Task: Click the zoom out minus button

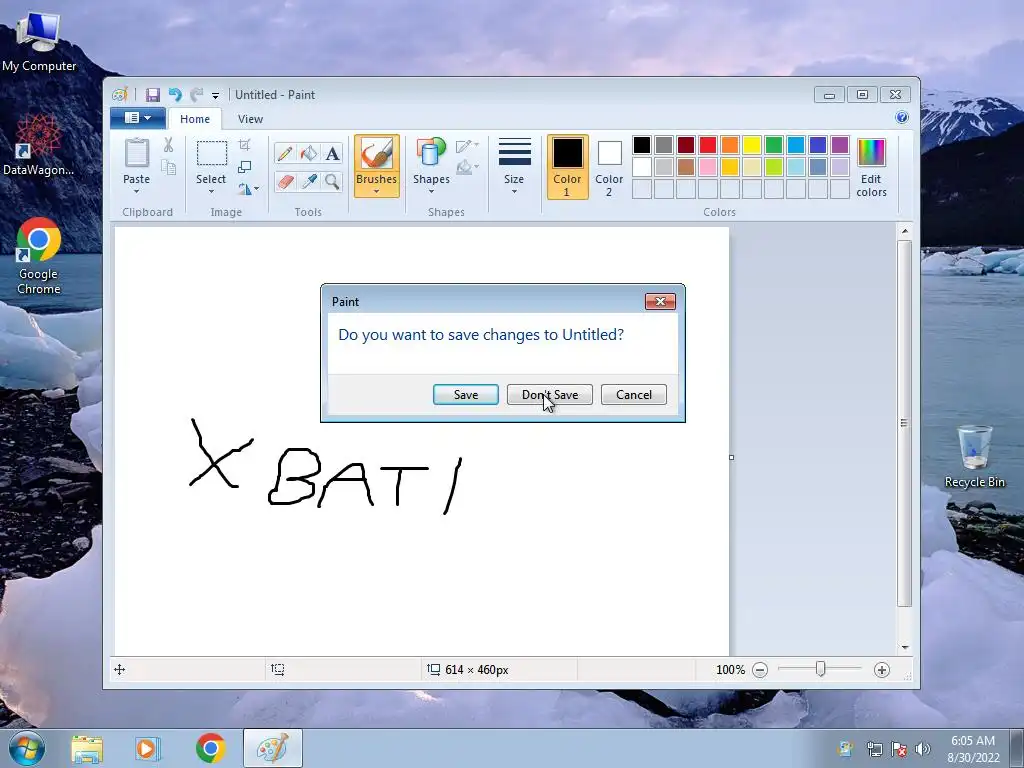Action: click(x=760, y=670)
